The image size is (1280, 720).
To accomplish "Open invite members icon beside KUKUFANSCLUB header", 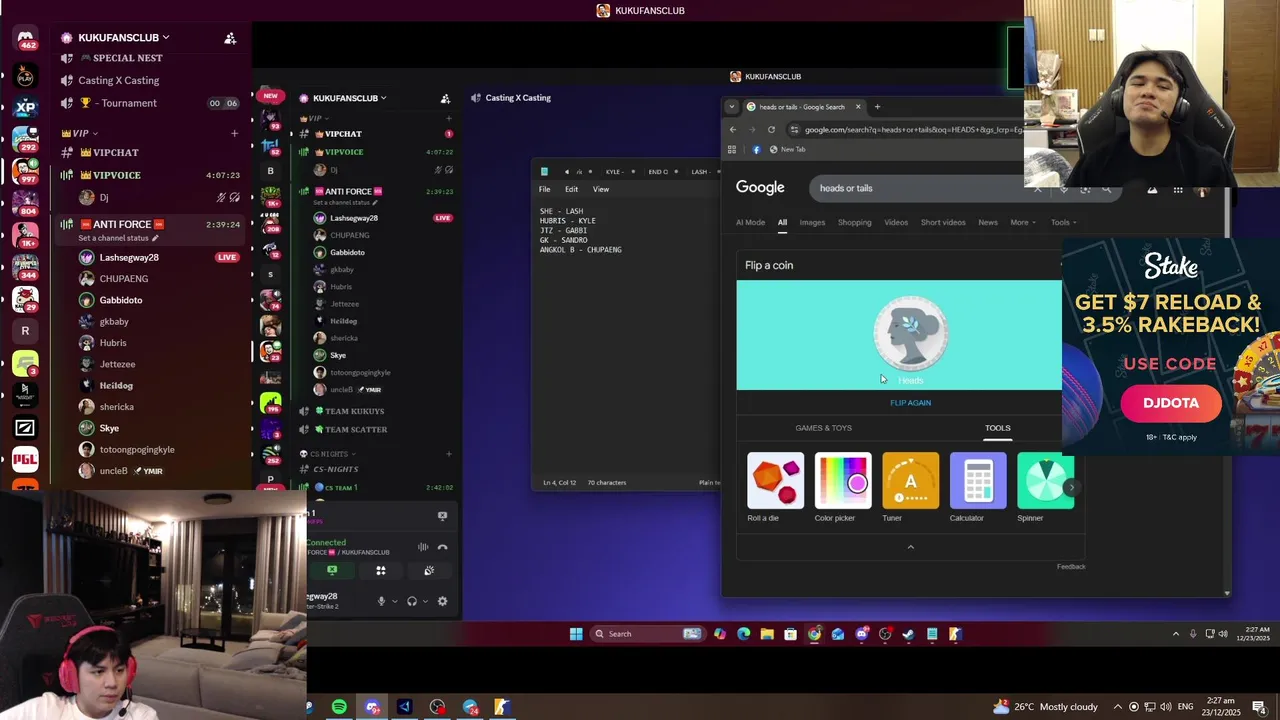I will (230, 38).
